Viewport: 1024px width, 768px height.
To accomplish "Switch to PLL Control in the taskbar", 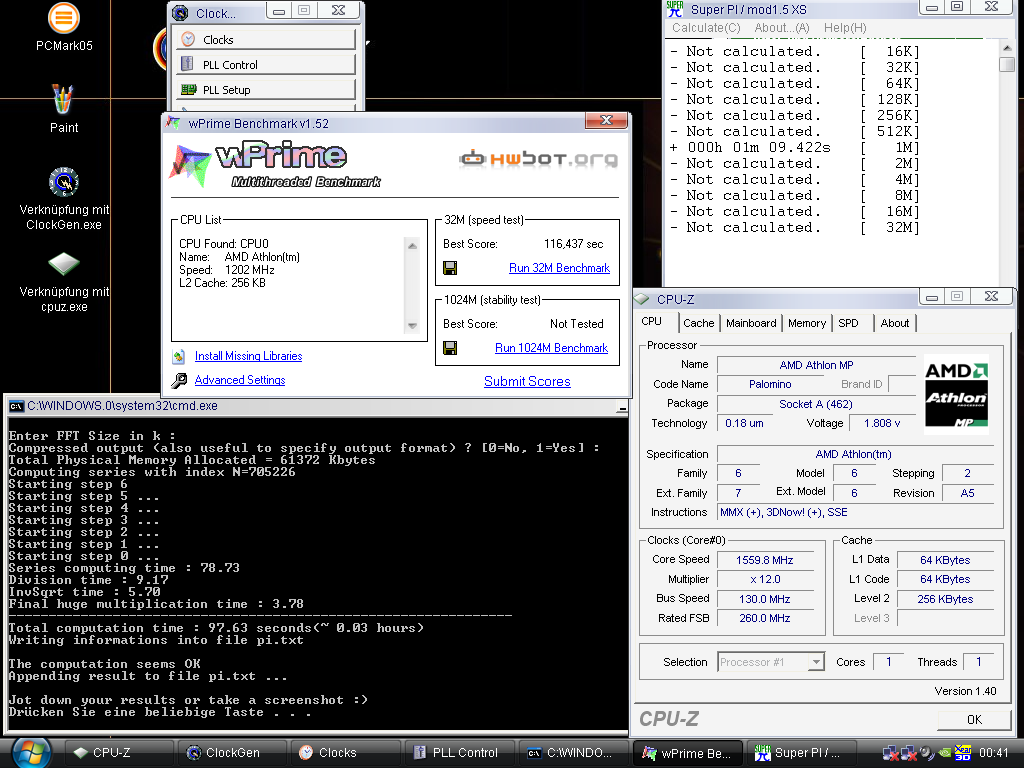I will point(460,753).
